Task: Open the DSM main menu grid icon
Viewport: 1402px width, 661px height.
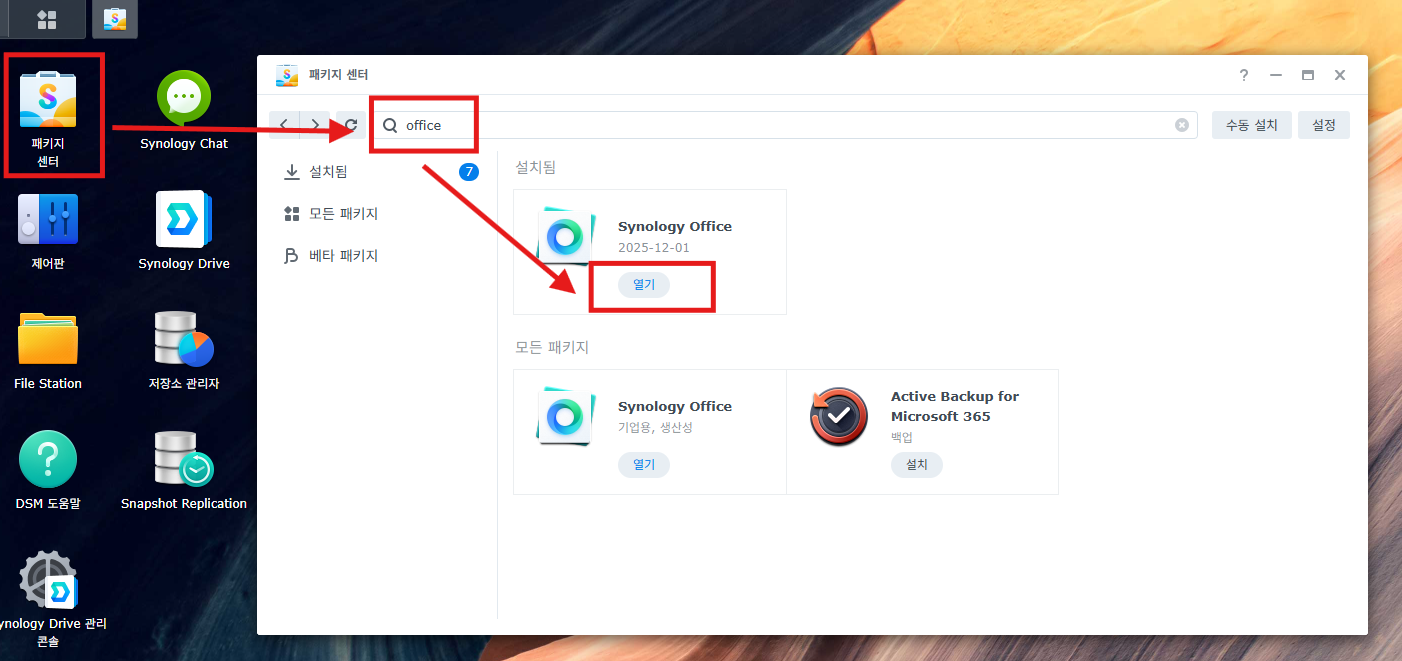Action: coord(46,19)
